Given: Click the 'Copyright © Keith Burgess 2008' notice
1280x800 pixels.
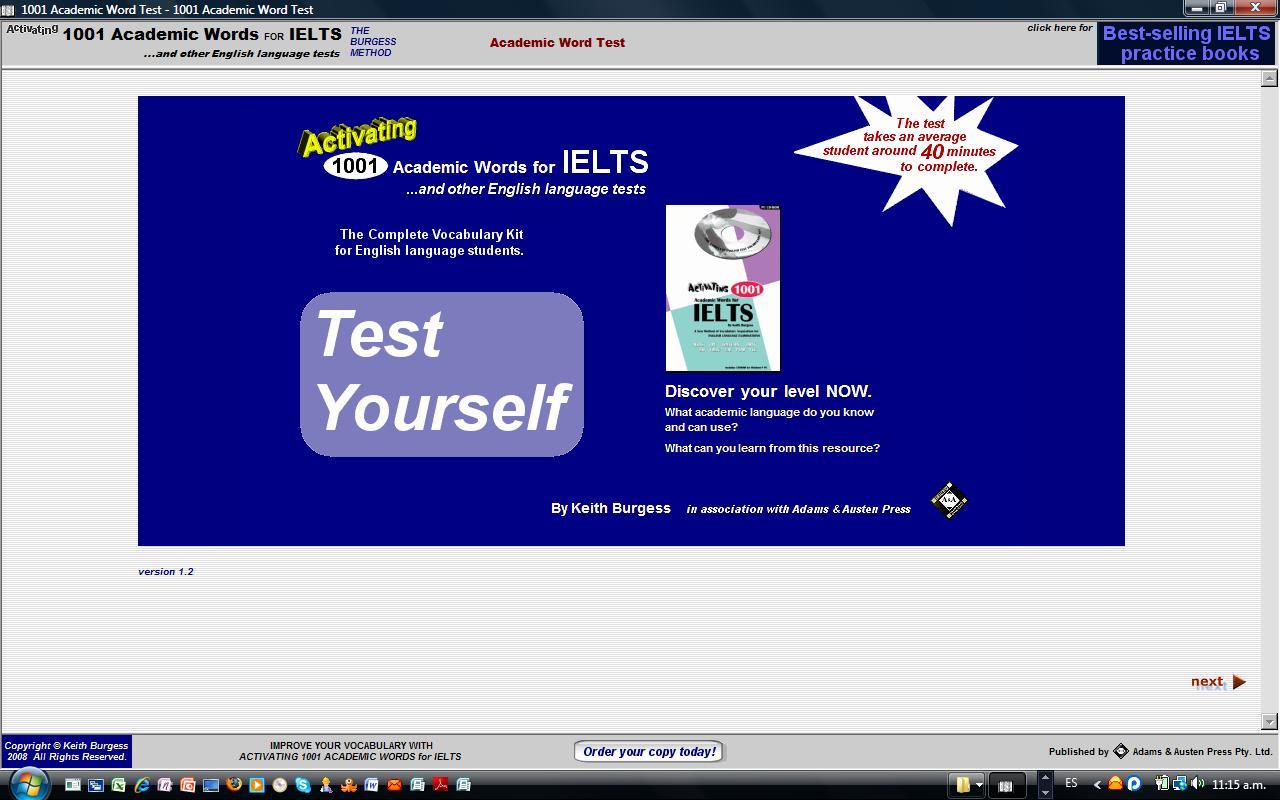Looking at the screenshot, I should [x=67, y=751].
